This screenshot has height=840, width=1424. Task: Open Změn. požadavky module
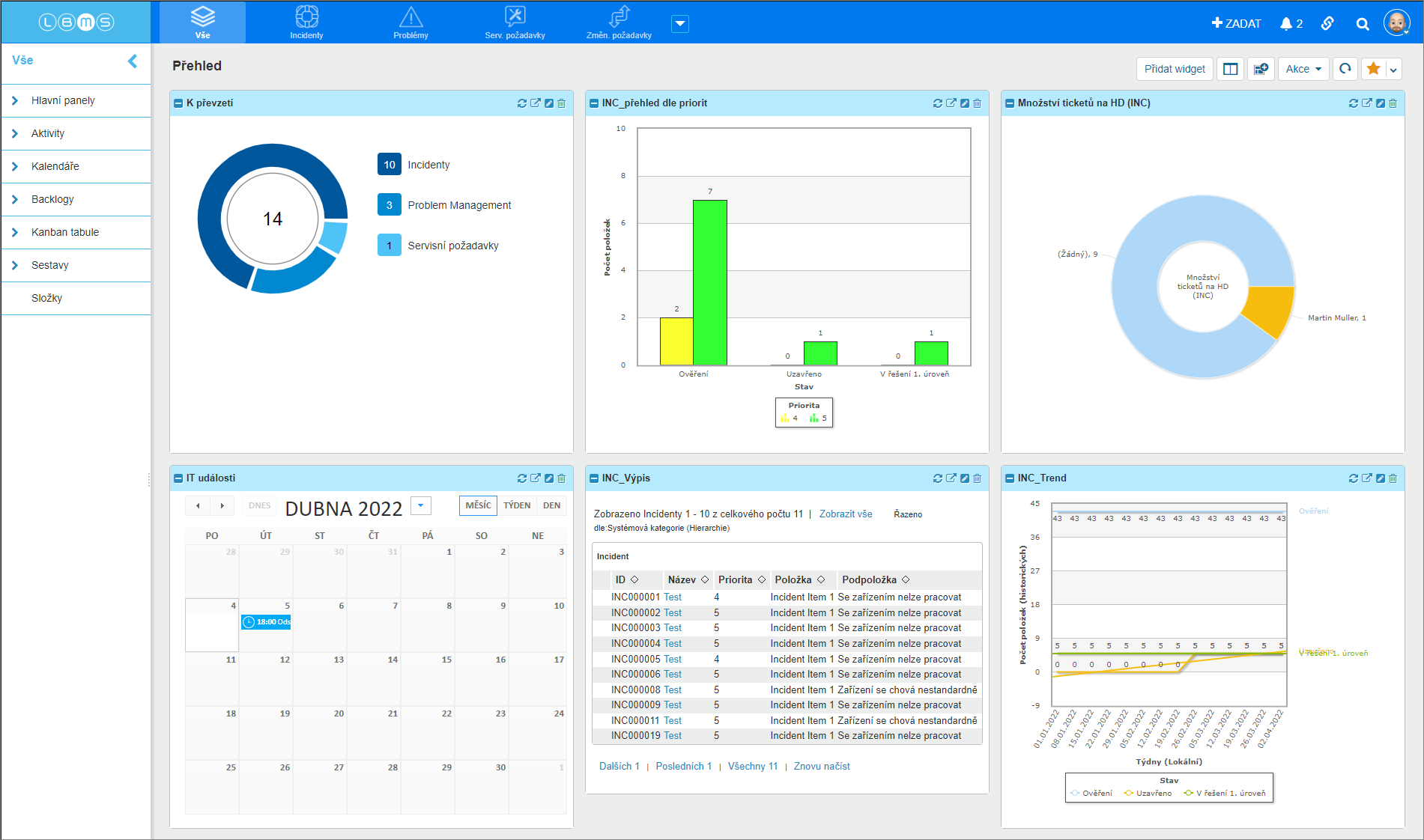[x=619, y=22]
